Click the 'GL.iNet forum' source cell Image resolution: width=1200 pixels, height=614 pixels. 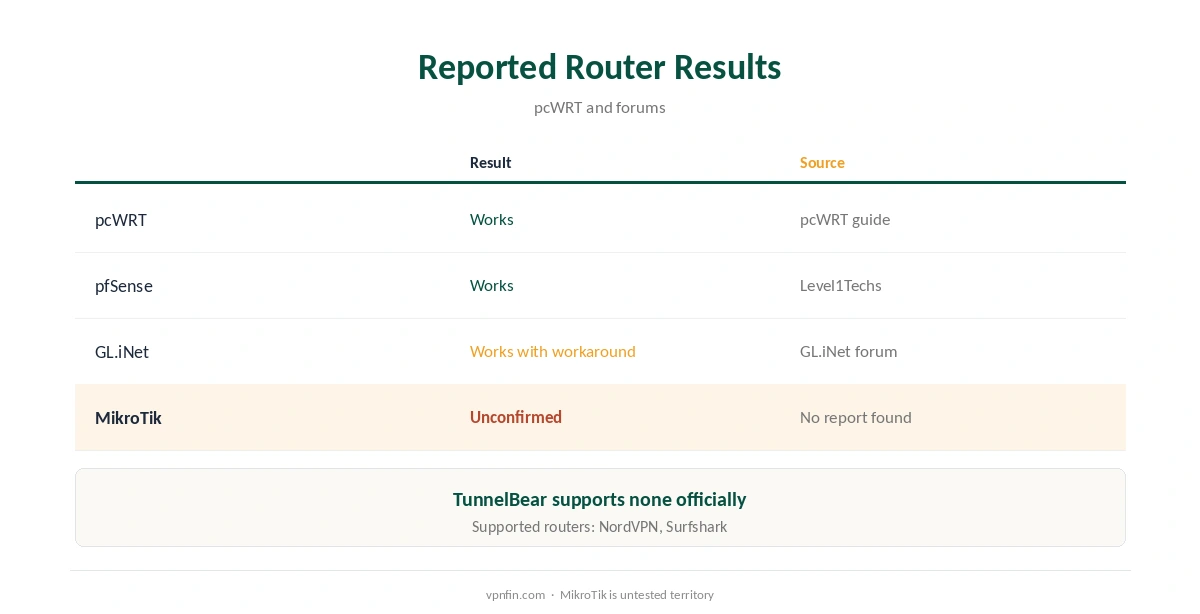click(849, 351)
